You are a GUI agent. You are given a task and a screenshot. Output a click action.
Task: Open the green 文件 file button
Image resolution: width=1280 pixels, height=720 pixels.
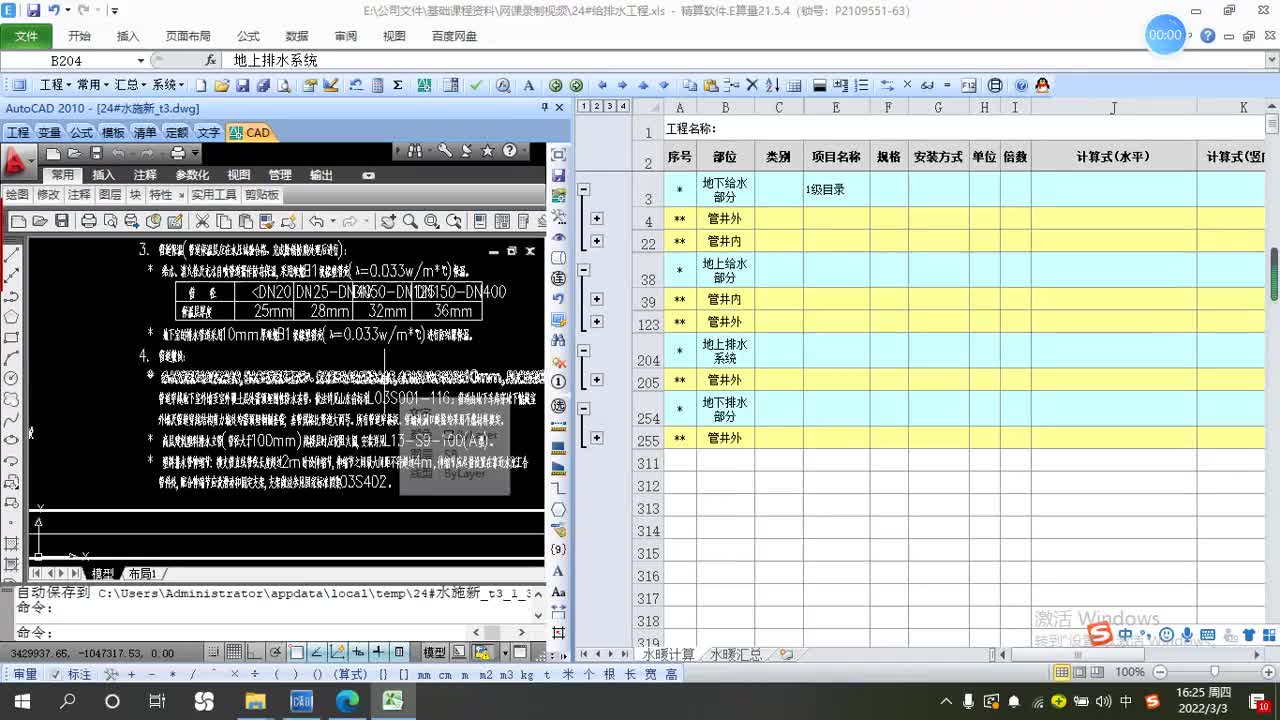(27, 36)
